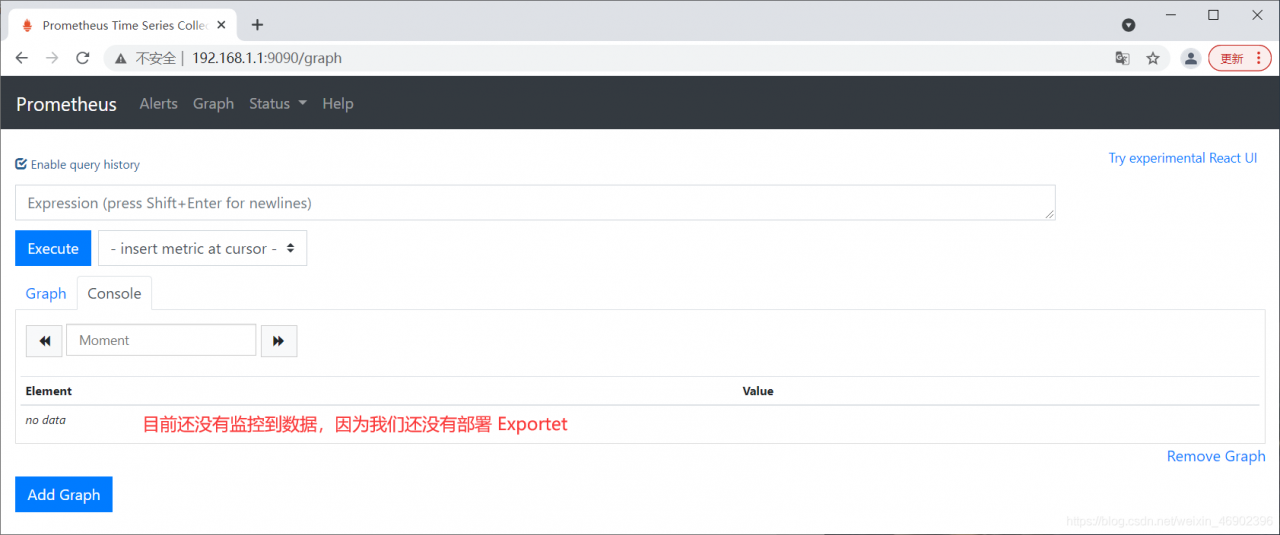The image size is (1280, 535).
Task: Click the 'no data' table cell
Action: [46, 420]
